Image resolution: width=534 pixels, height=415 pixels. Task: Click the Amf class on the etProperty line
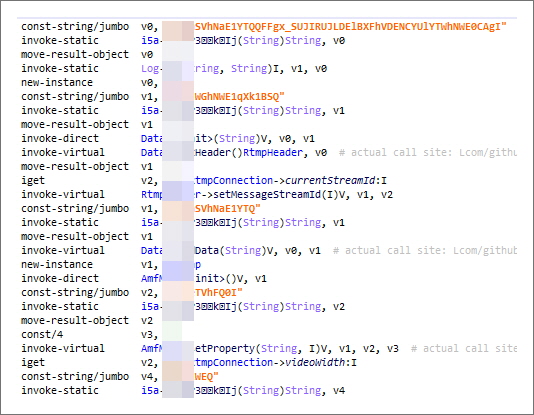point(152,348)
